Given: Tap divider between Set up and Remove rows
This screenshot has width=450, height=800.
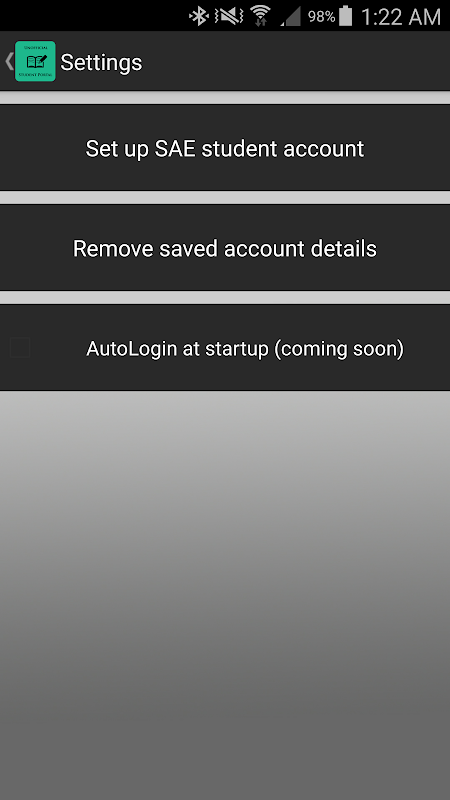Looking at the screenshot, I should tap(225, 197).
